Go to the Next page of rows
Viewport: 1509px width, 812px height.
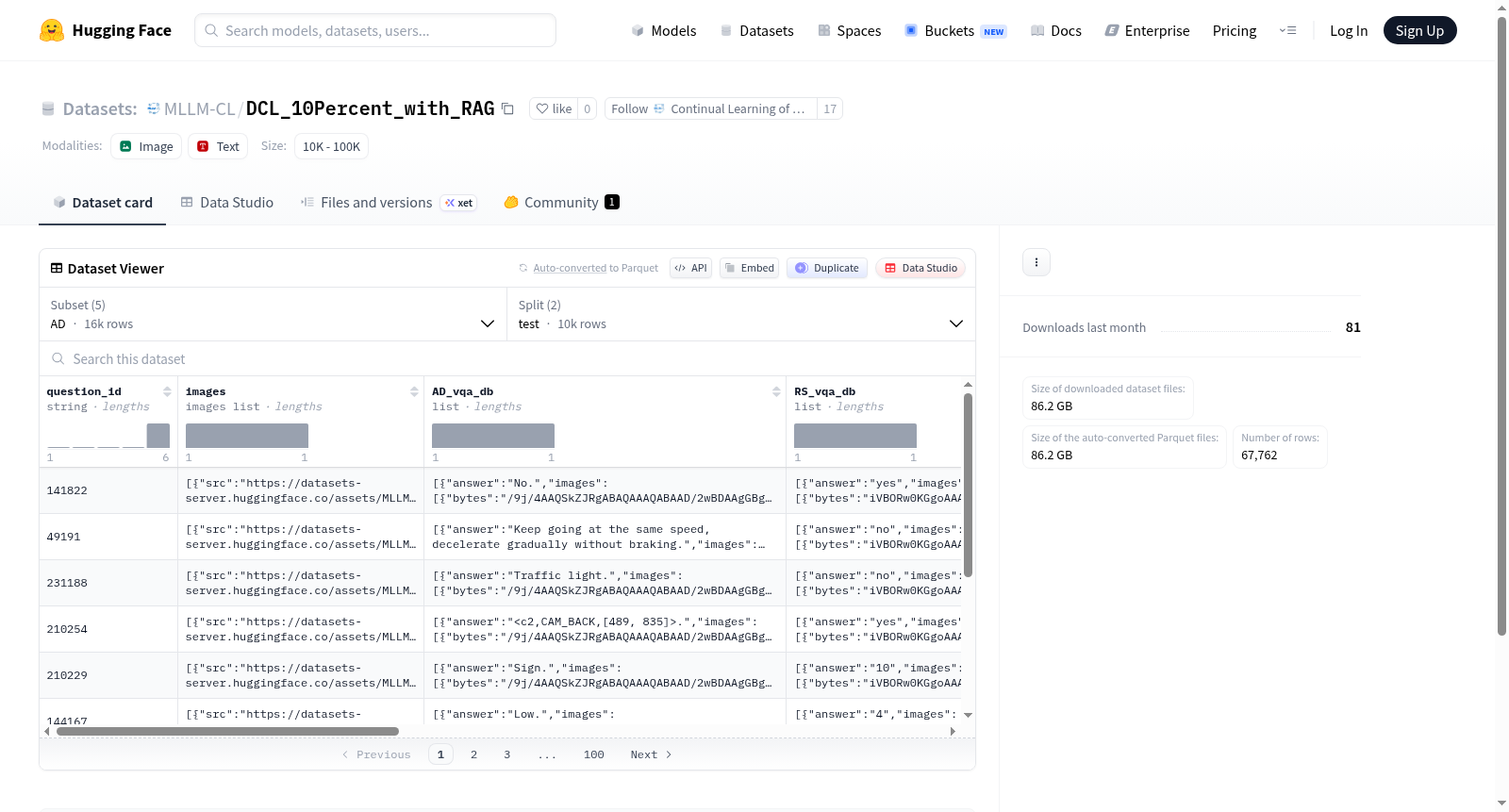click(x=651, y=754)
